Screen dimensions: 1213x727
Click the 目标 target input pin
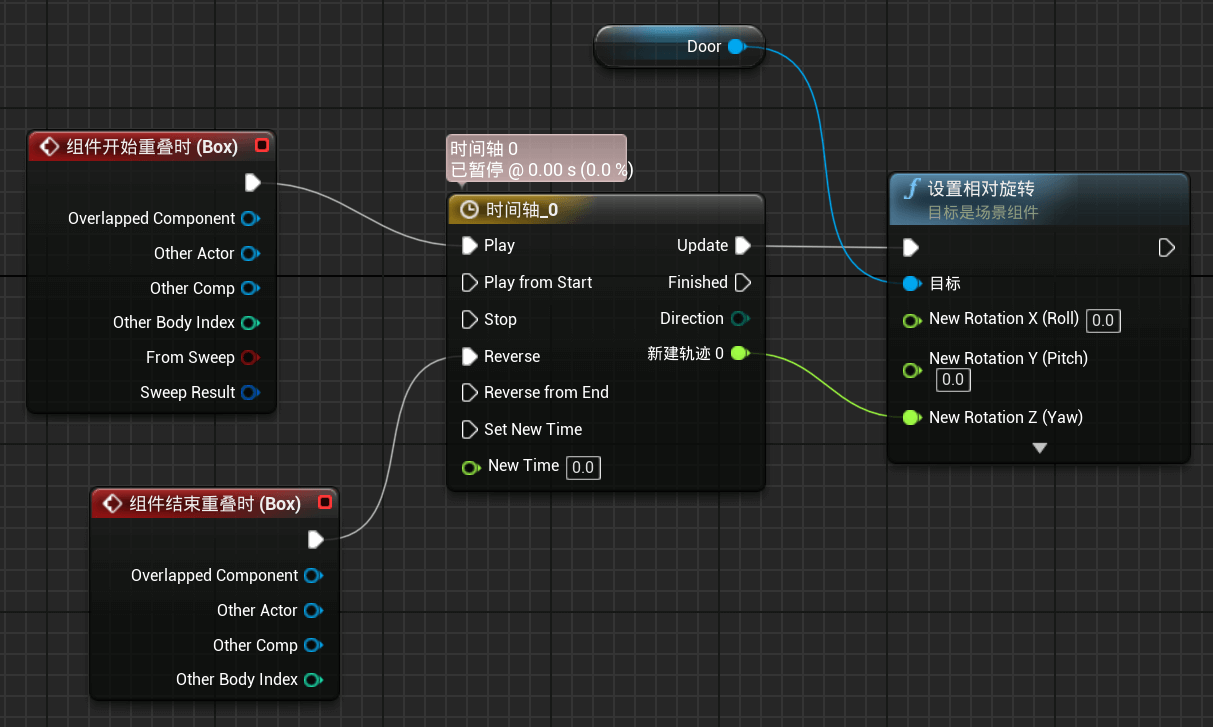tap(911, 283)
